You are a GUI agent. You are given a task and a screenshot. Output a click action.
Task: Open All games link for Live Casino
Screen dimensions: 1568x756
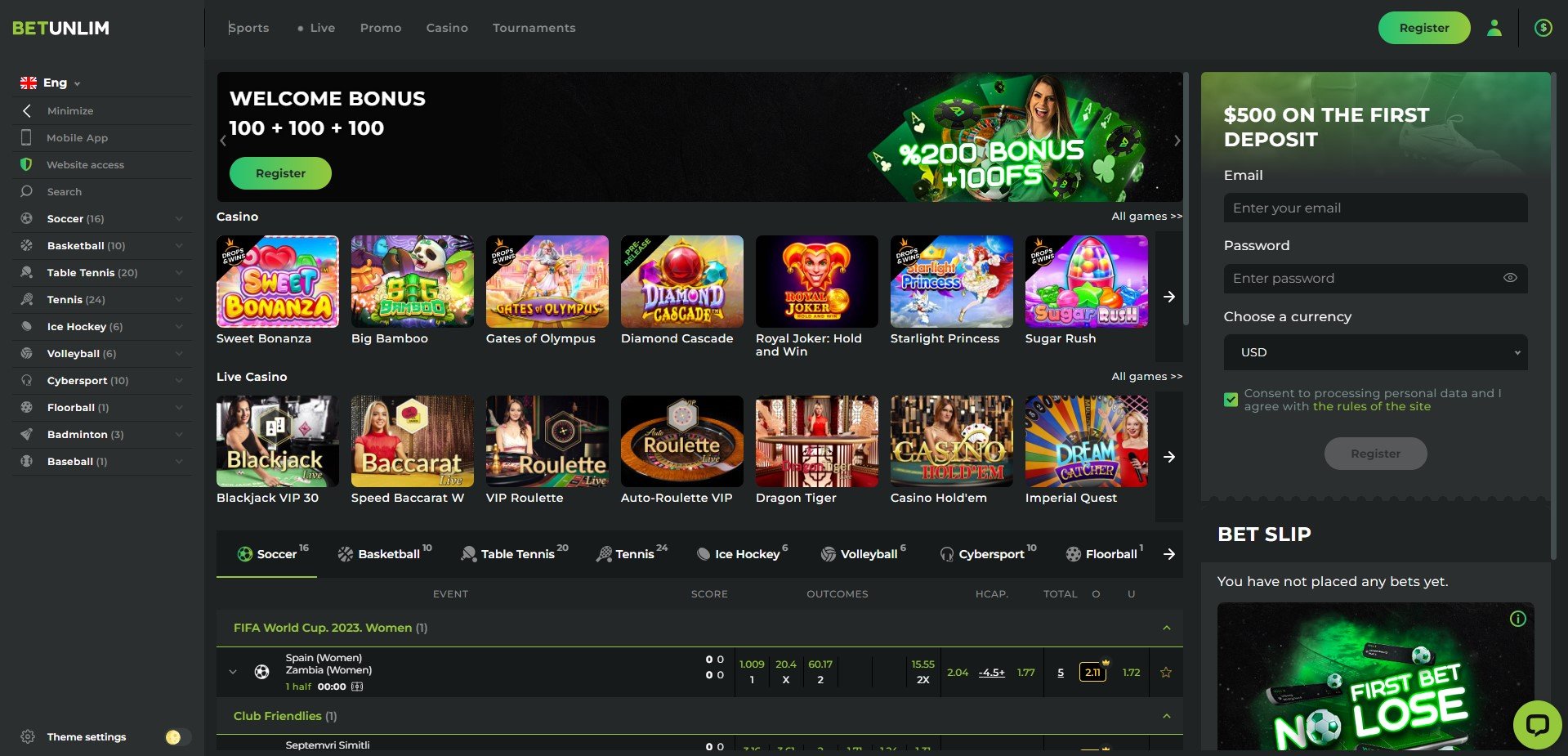(x=1146, y=377)
